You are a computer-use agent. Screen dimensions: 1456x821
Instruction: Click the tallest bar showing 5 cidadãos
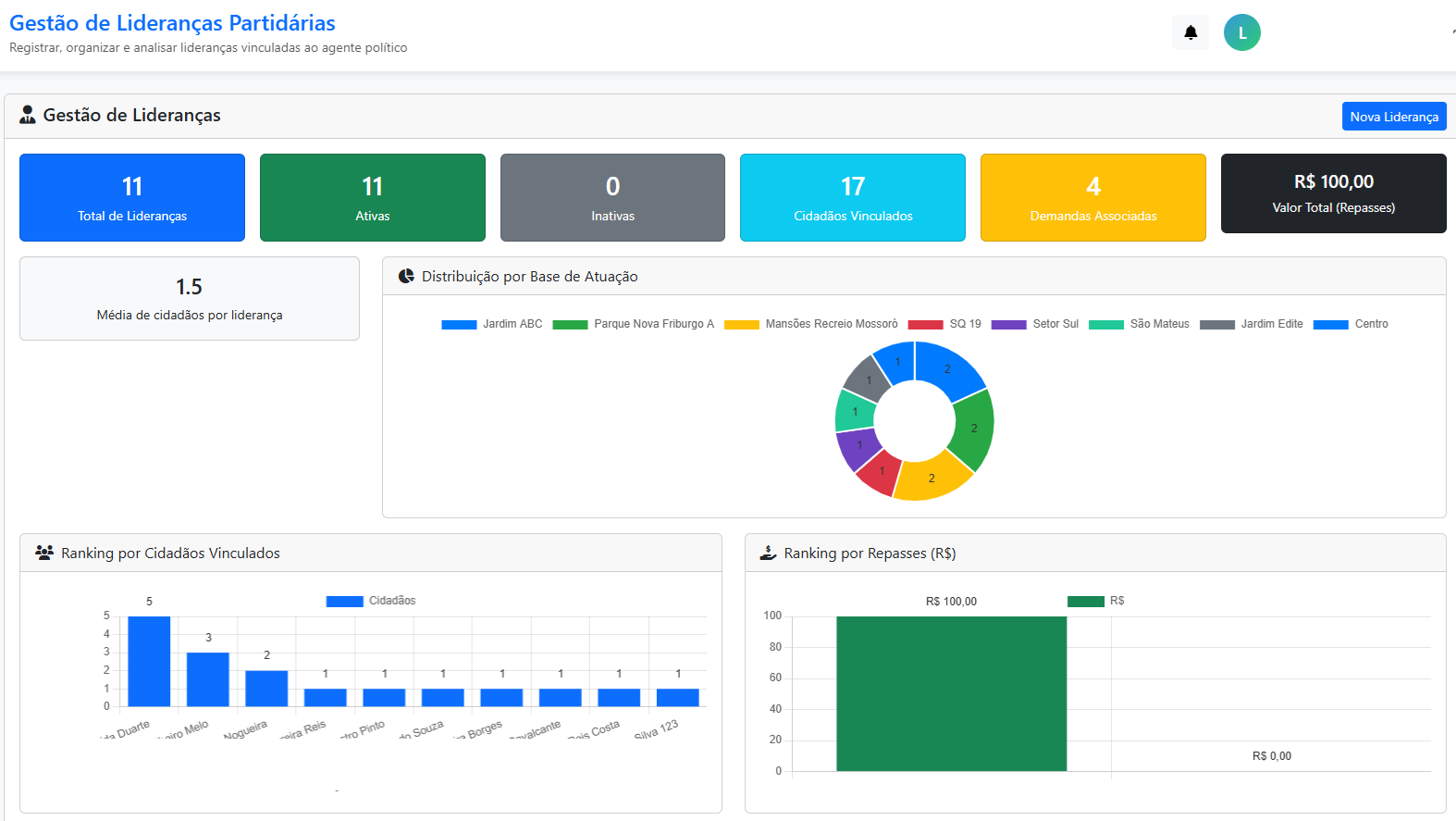(149, 661)
